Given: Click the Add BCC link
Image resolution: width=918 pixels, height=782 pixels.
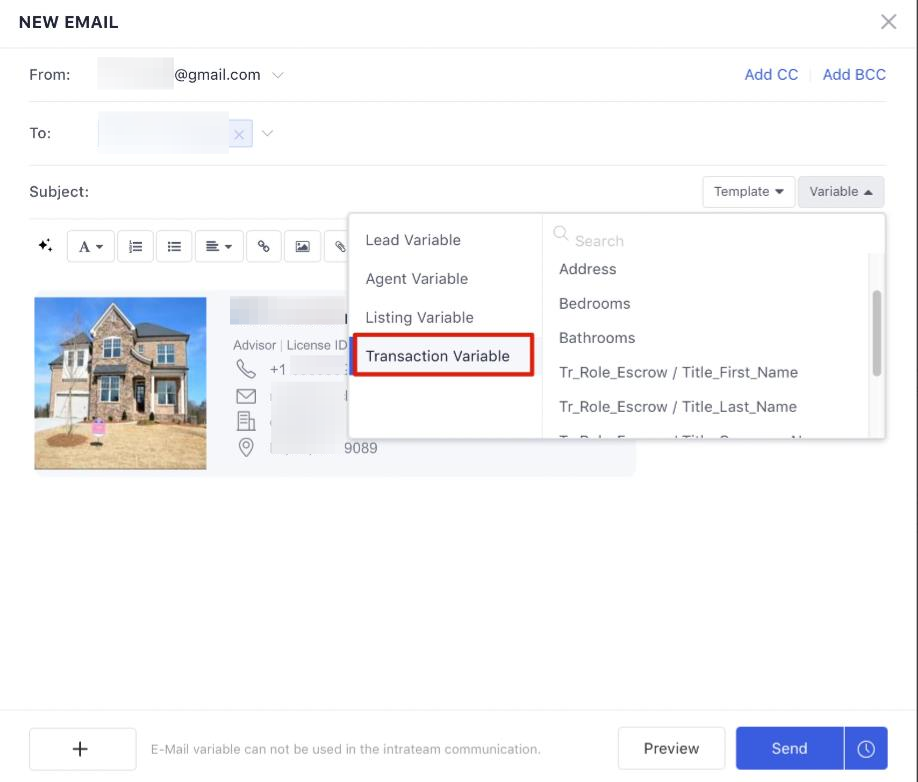Looking at the screenshot, I should tap(853, 75).
